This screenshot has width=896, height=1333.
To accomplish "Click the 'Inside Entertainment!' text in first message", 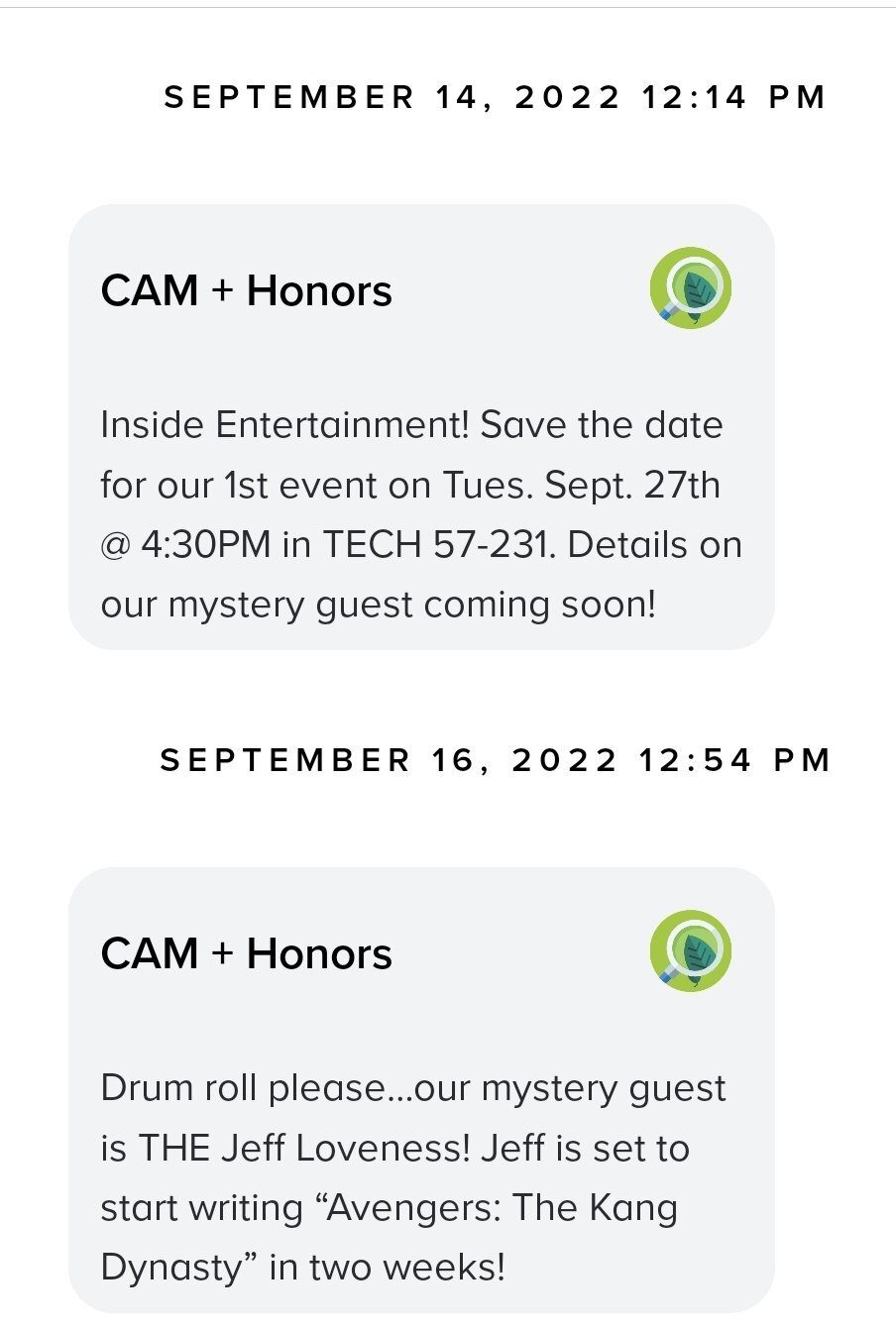I will click(x=285, y=425).
